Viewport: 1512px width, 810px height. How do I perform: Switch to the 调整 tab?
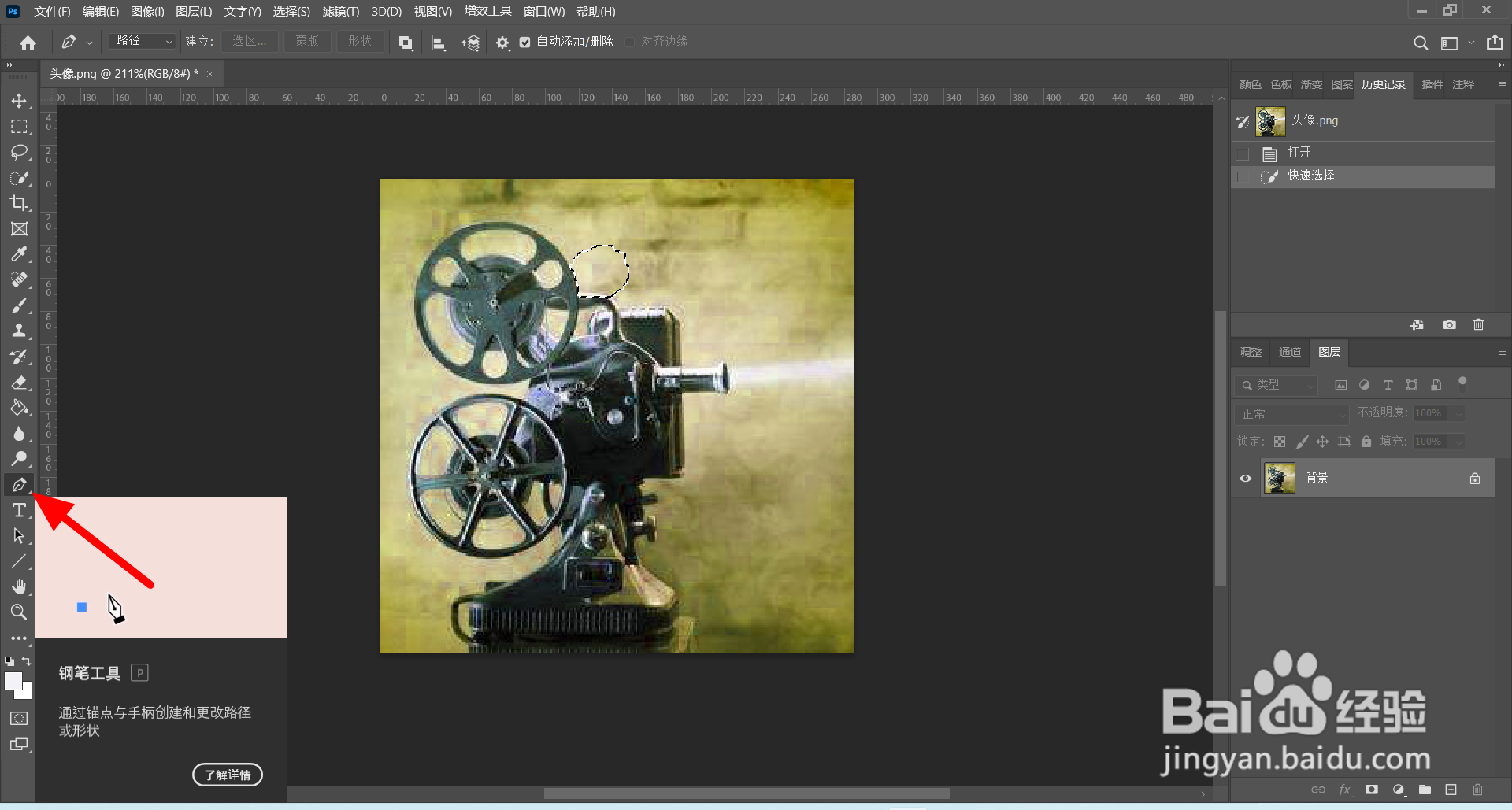point(1251,352)
